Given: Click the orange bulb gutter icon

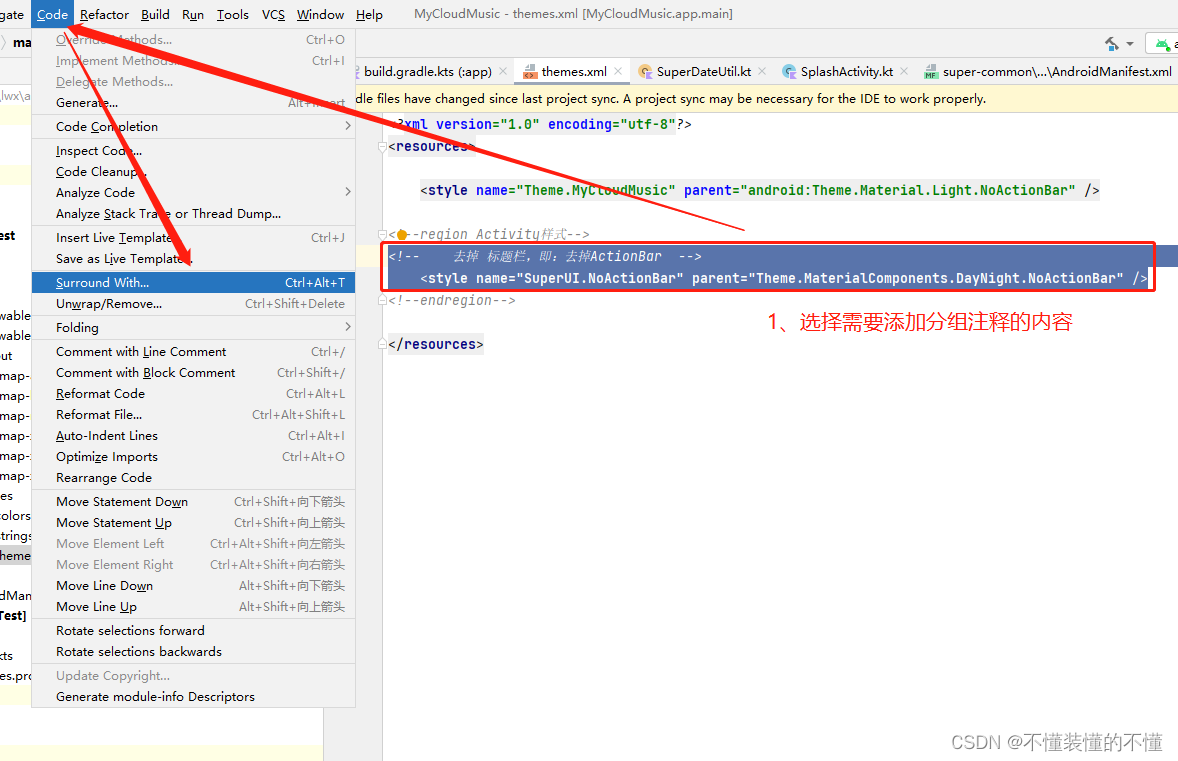Looking at the screenshot, I should point(402,234).
